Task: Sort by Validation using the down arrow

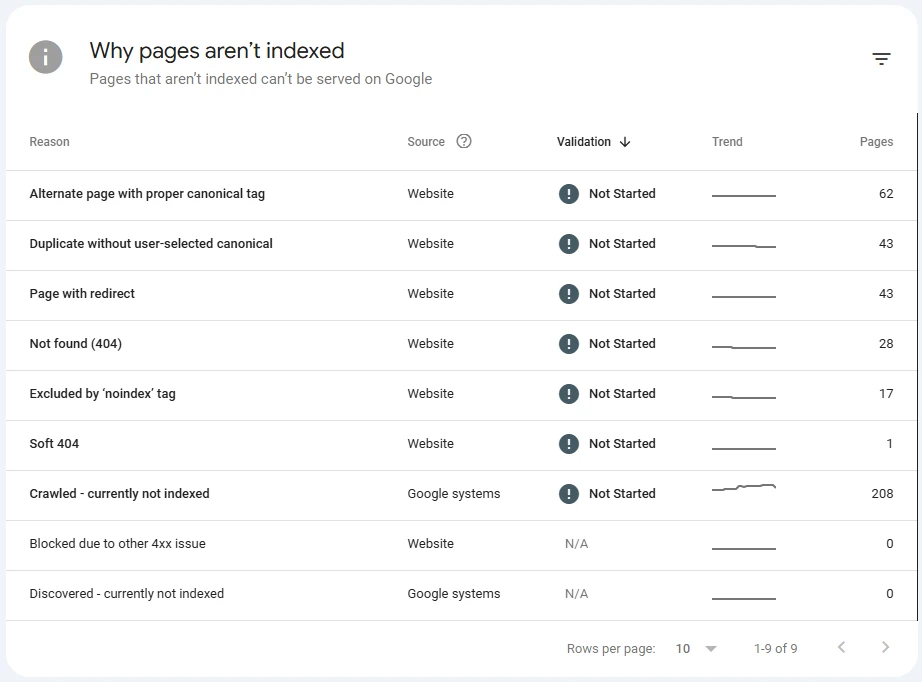Action: tap(625, 142)
